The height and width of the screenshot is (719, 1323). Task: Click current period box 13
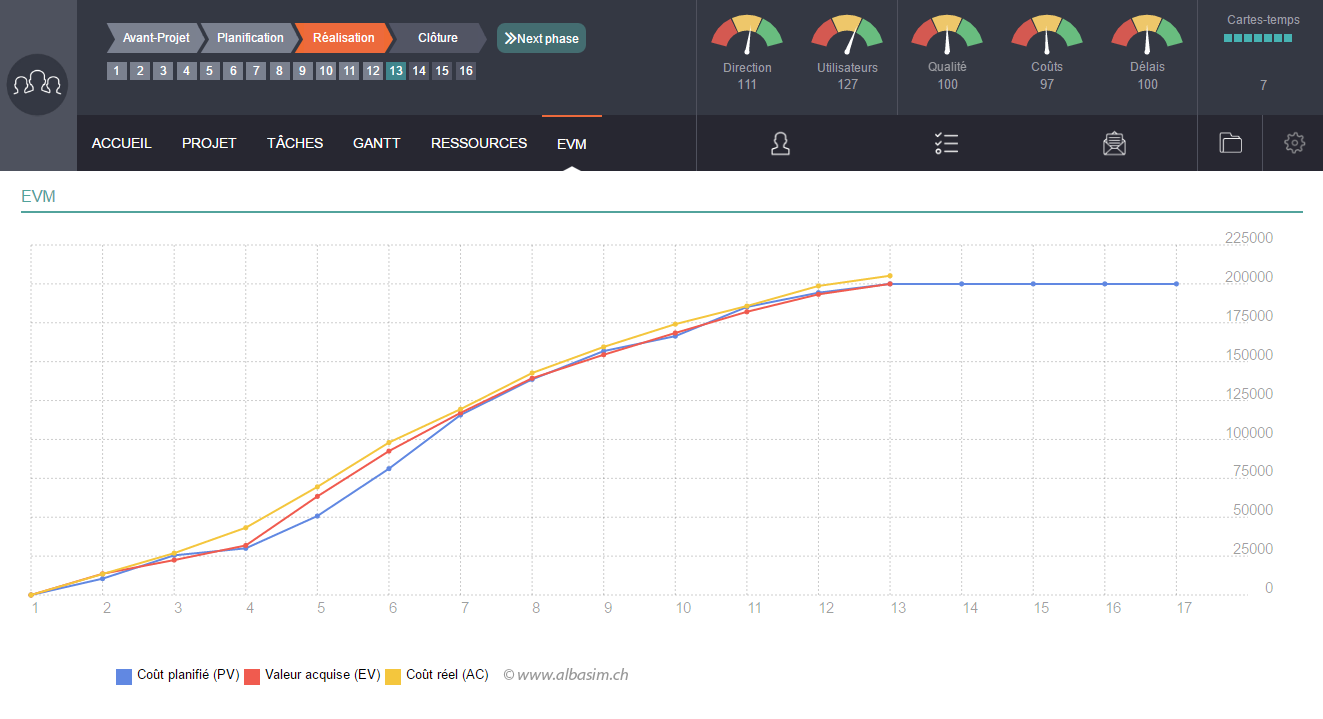click(x=396, y=71)
